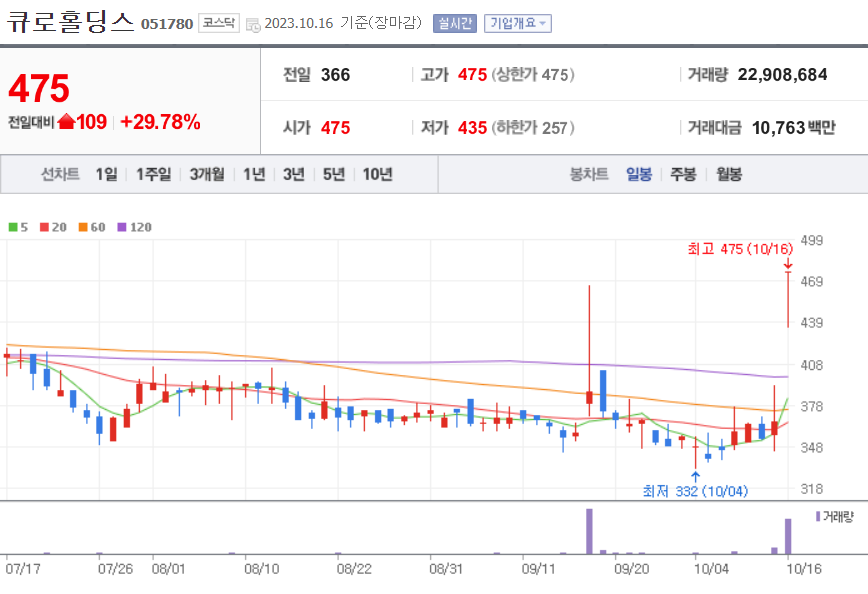Viewport: 868px width, 594px height.
Task: Click the 상한가 475 upper limit text
Action: click(533, 75)
